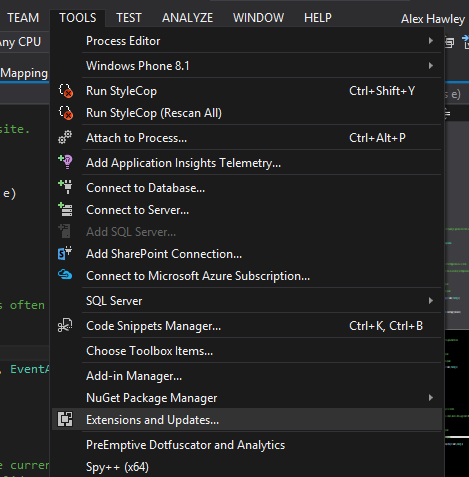
Task: Click the Azure subscription cloud icon
Action: [x=65, y=275]
